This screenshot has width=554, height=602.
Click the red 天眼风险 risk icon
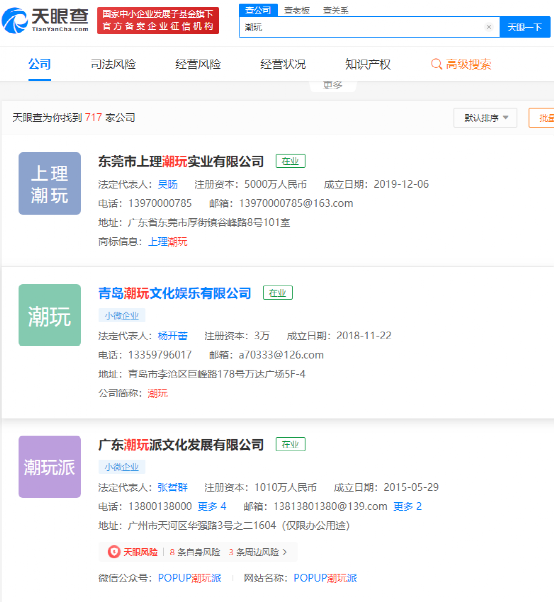(114, 552)
